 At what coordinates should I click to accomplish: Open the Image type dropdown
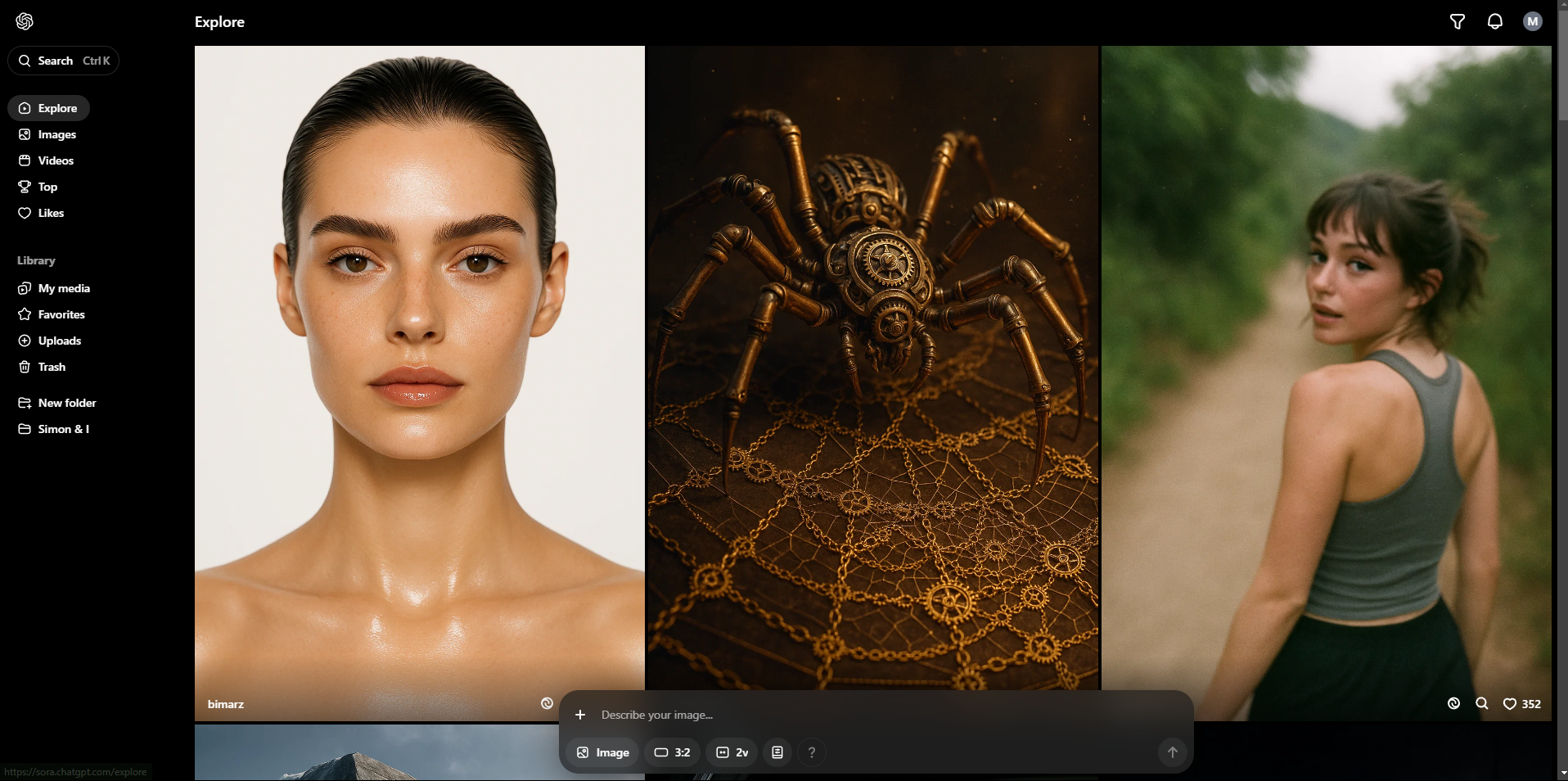[x=603, y=752]
